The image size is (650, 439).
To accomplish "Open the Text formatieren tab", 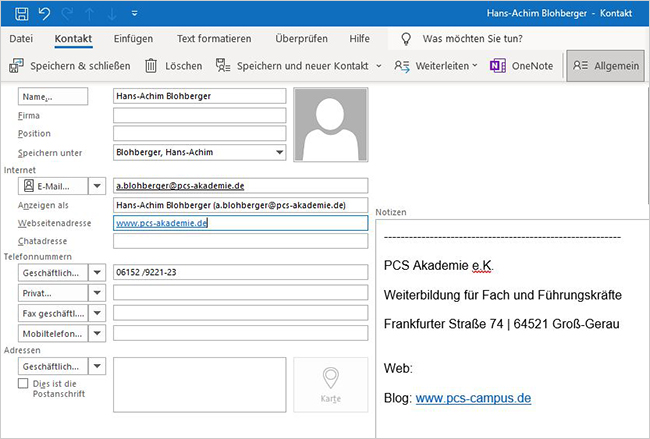I will click(214, 39).
